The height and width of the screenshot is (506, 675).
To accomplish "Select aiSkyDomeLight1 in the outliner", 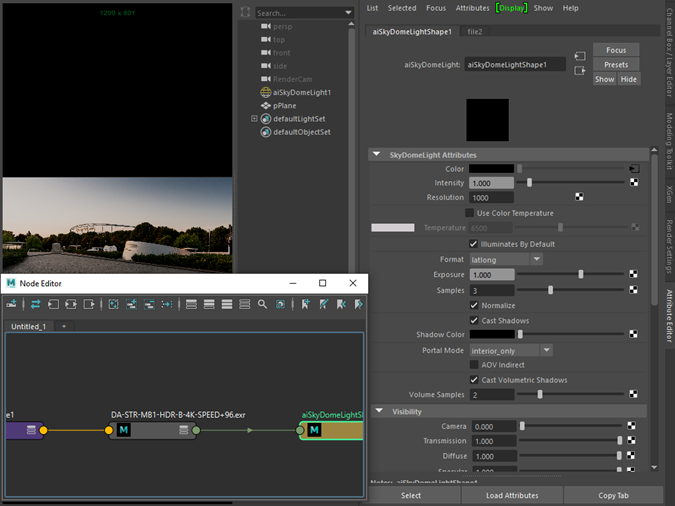I will [x=301, y=92].
